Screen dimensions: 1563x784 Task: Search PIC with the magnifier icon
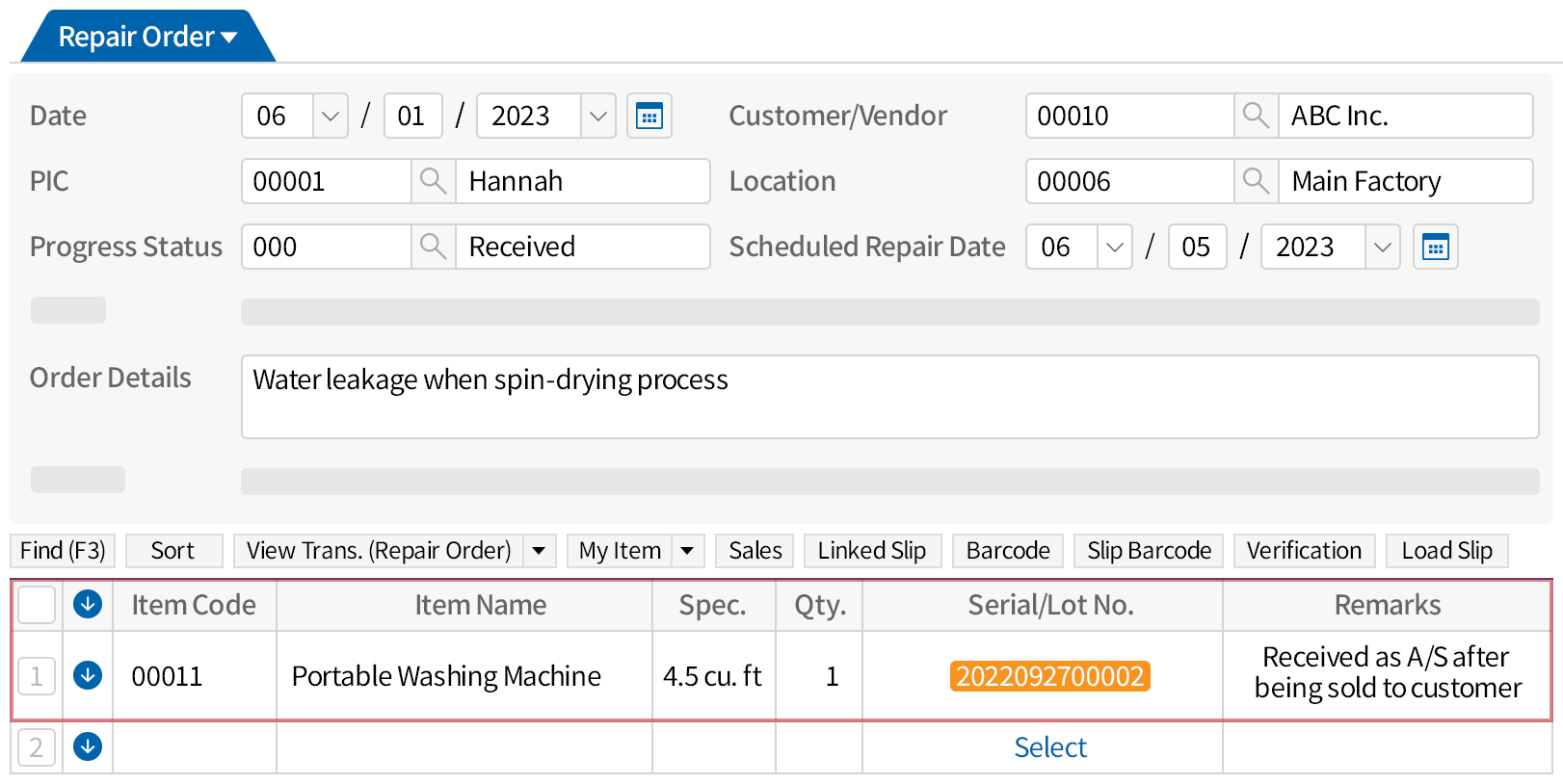click(434, 181)
